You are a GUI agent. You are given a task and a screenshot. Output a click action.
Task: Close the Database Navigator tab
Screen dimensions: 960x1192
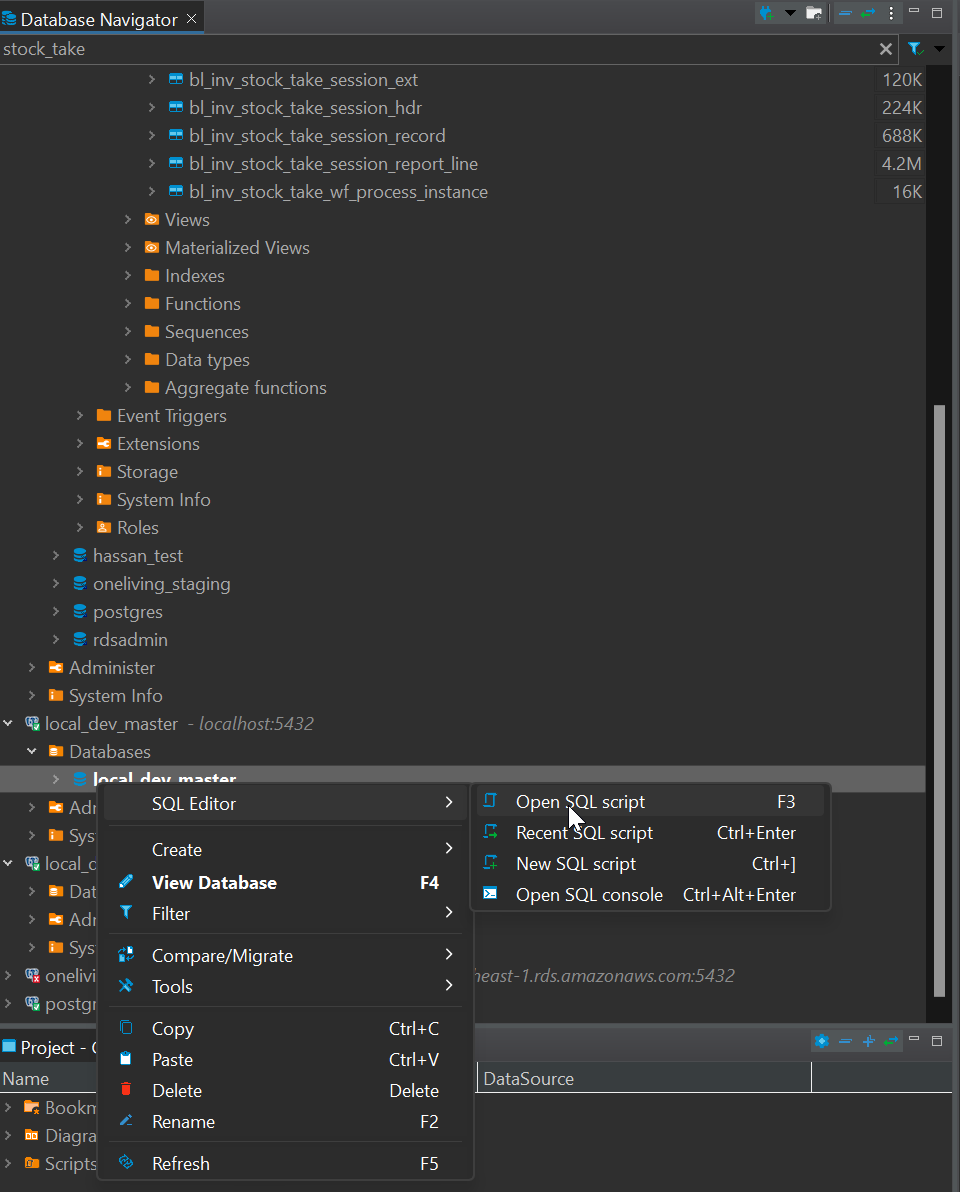click(192, 18)
